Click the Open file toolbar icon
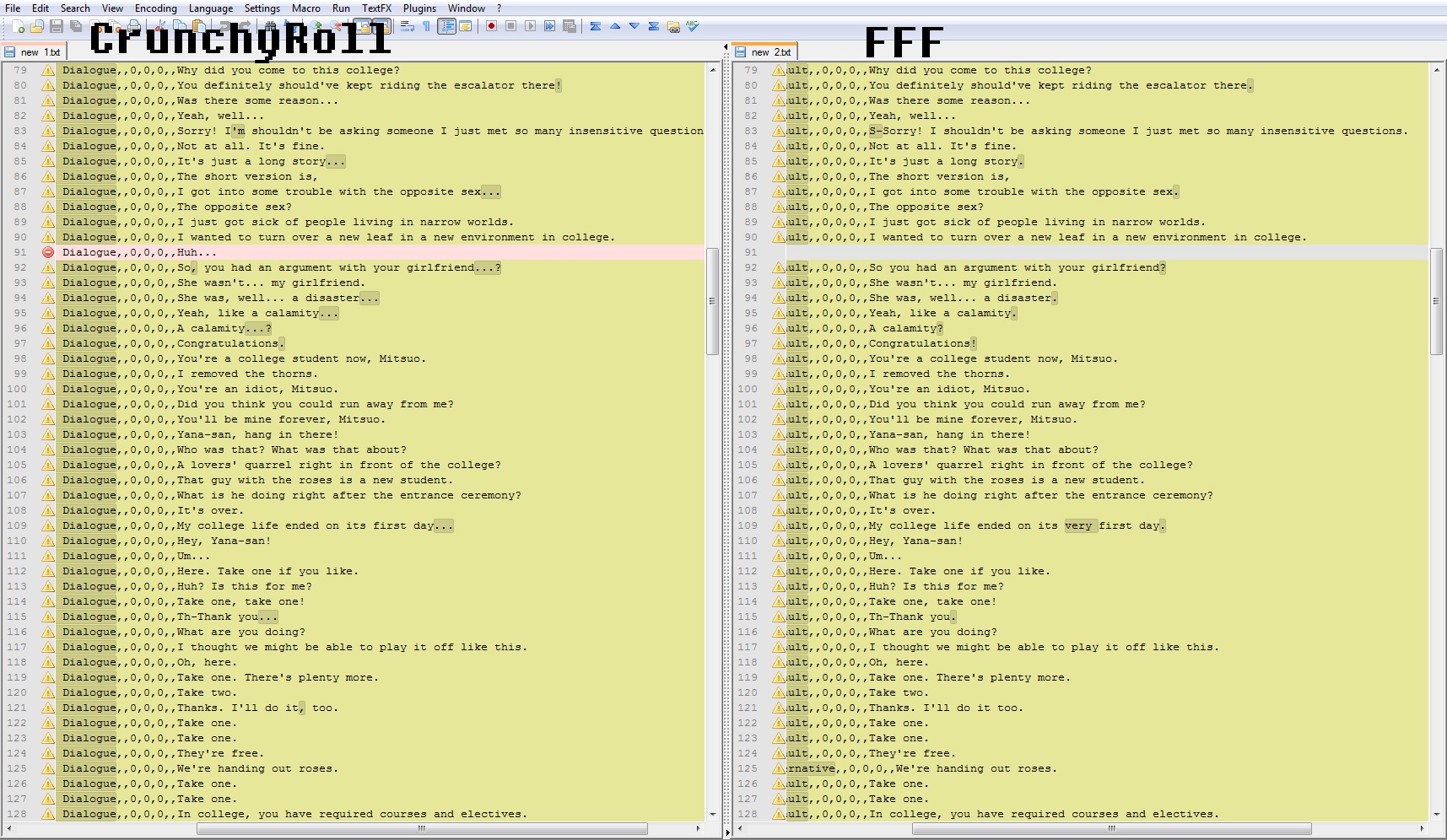This screenshot has width=1447, height=840. pyautogui.click(x=36, y=26)
